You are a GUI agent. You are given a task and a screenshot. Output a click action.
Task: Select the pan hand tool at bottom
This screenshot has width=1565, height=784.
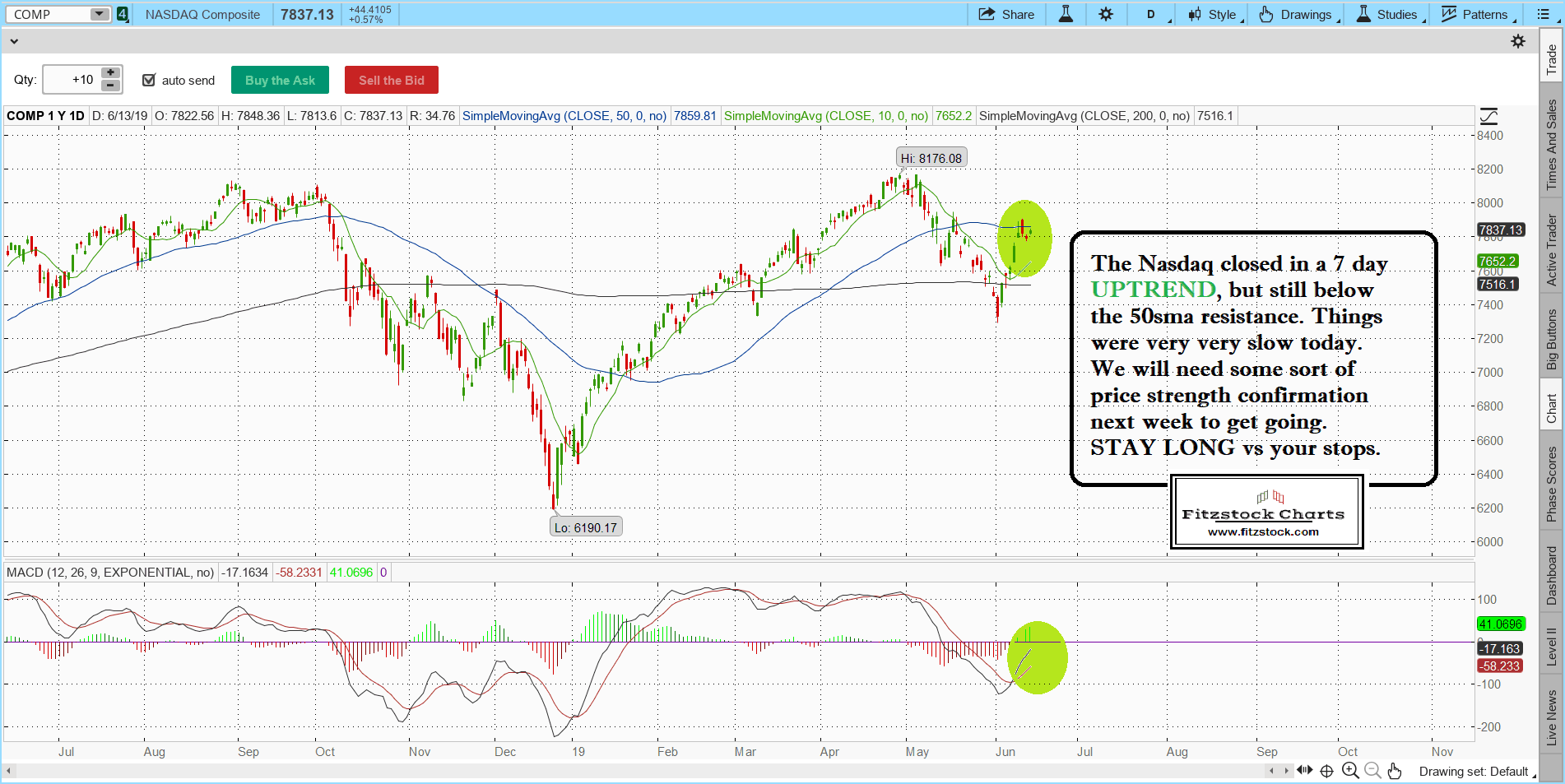click(1394, 771)
